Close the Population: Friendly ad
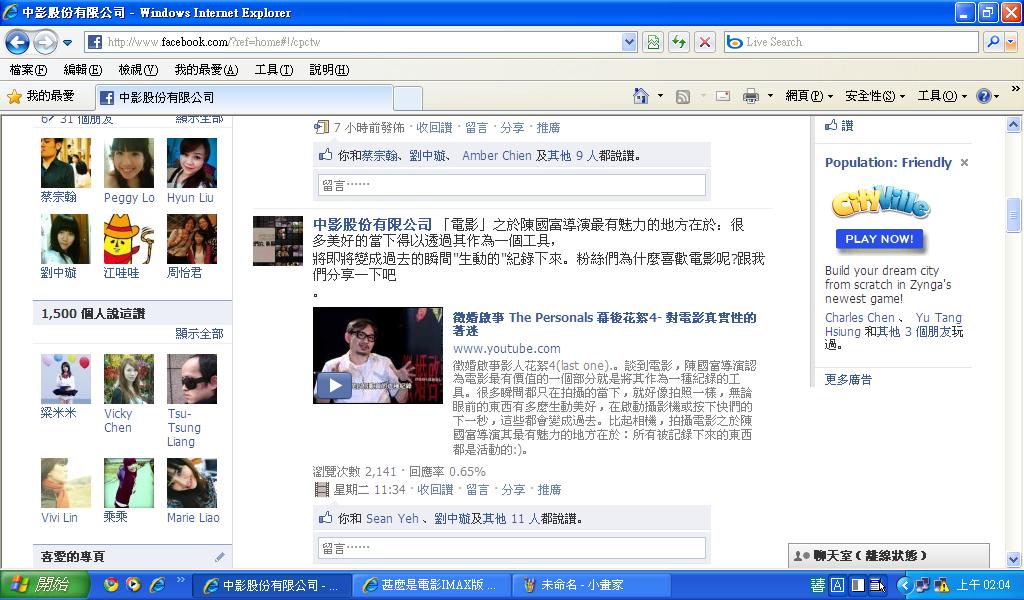1024x600 pixels. (965, 163)
